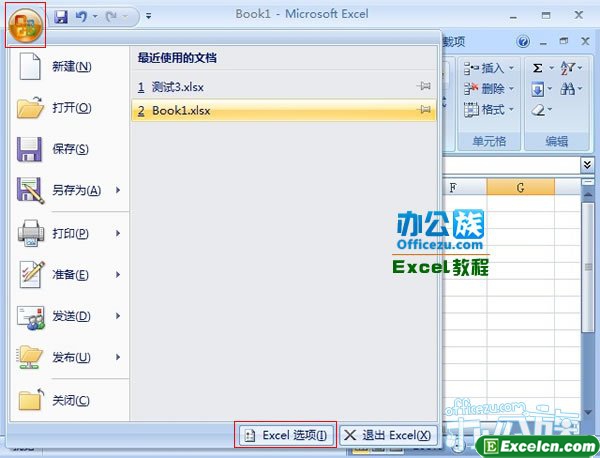Open the AutoSum dropdown arrow
This screenshot has height=458, width=600.
click(x=551, y=68)
